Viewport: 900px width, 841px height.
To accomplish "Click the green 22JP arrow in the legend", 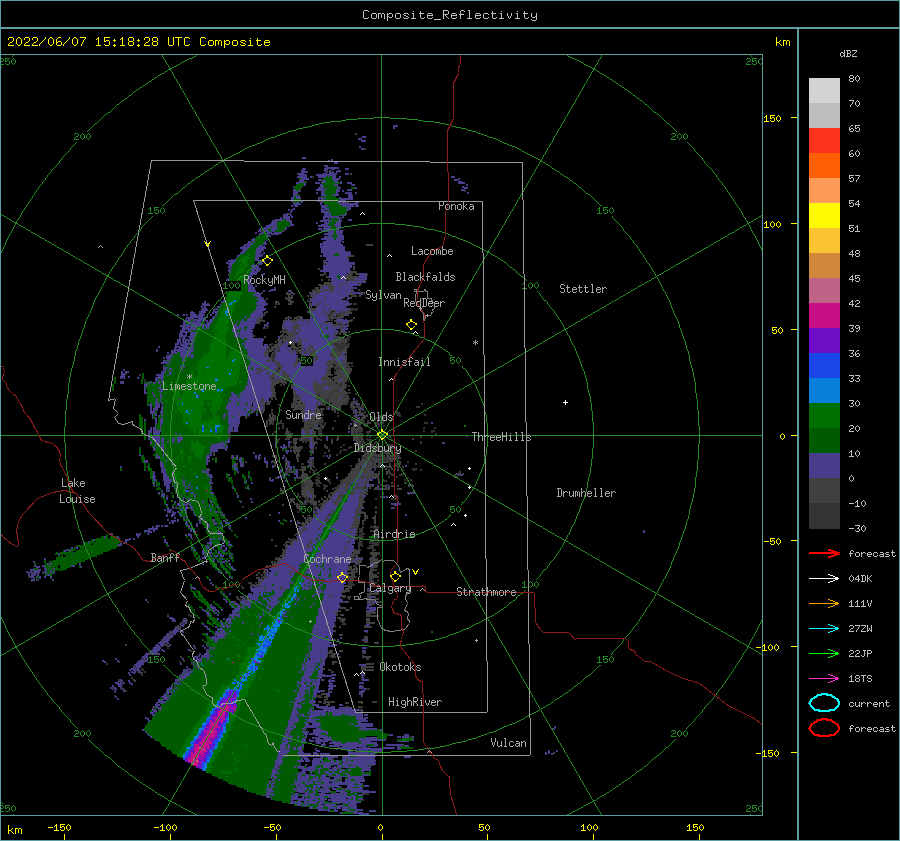I will point(824,653).
